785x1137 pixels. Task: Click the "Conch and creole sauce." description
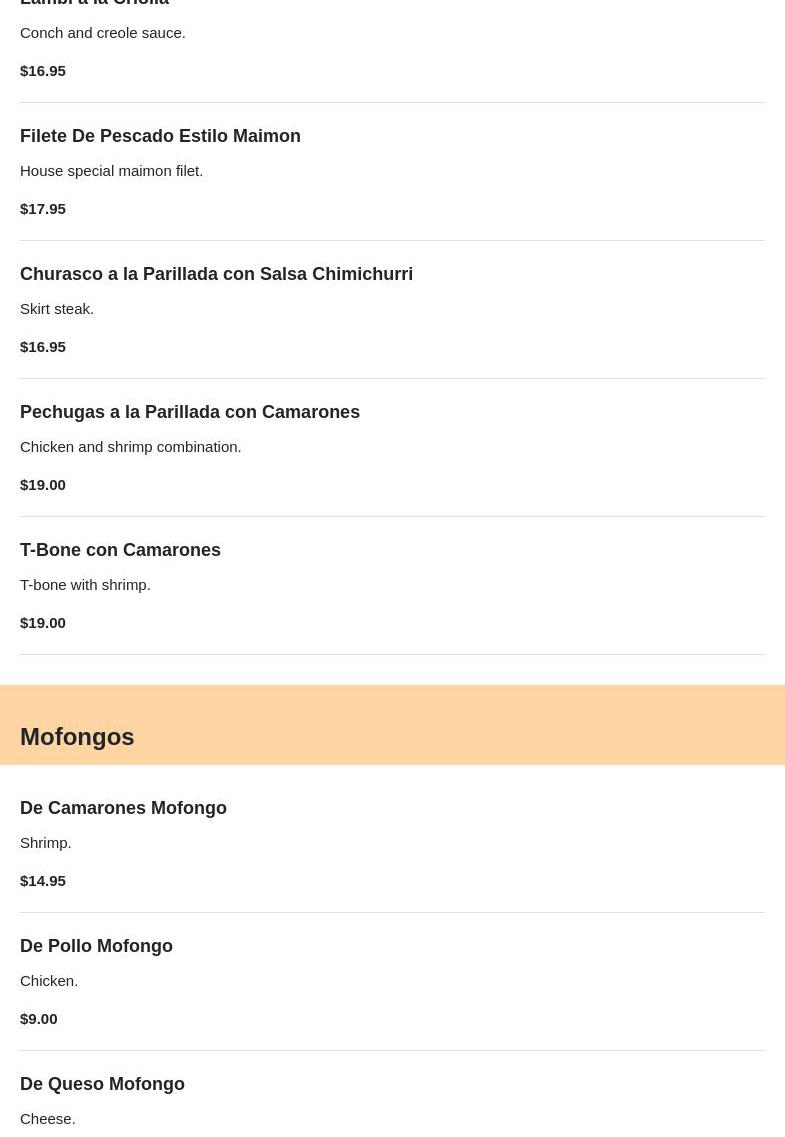[103, 33]
